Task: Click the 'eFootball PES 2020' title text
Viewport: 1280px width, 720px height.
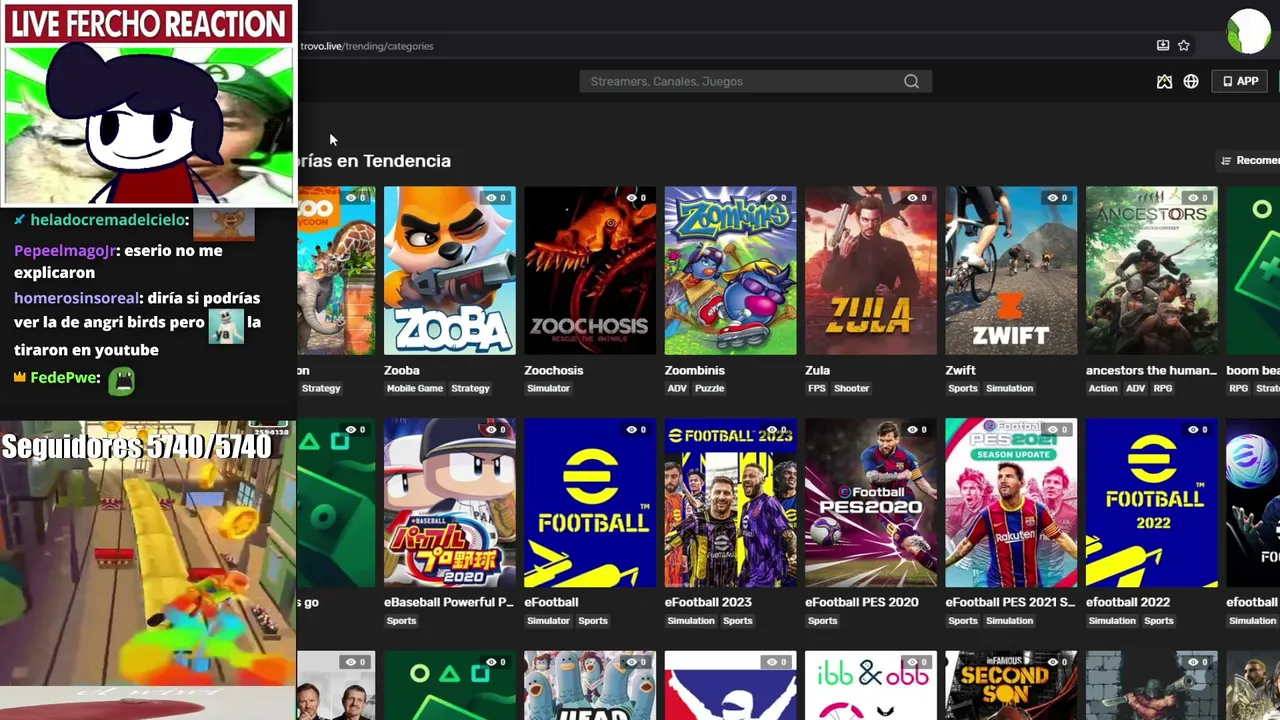Action: point(862,602)
